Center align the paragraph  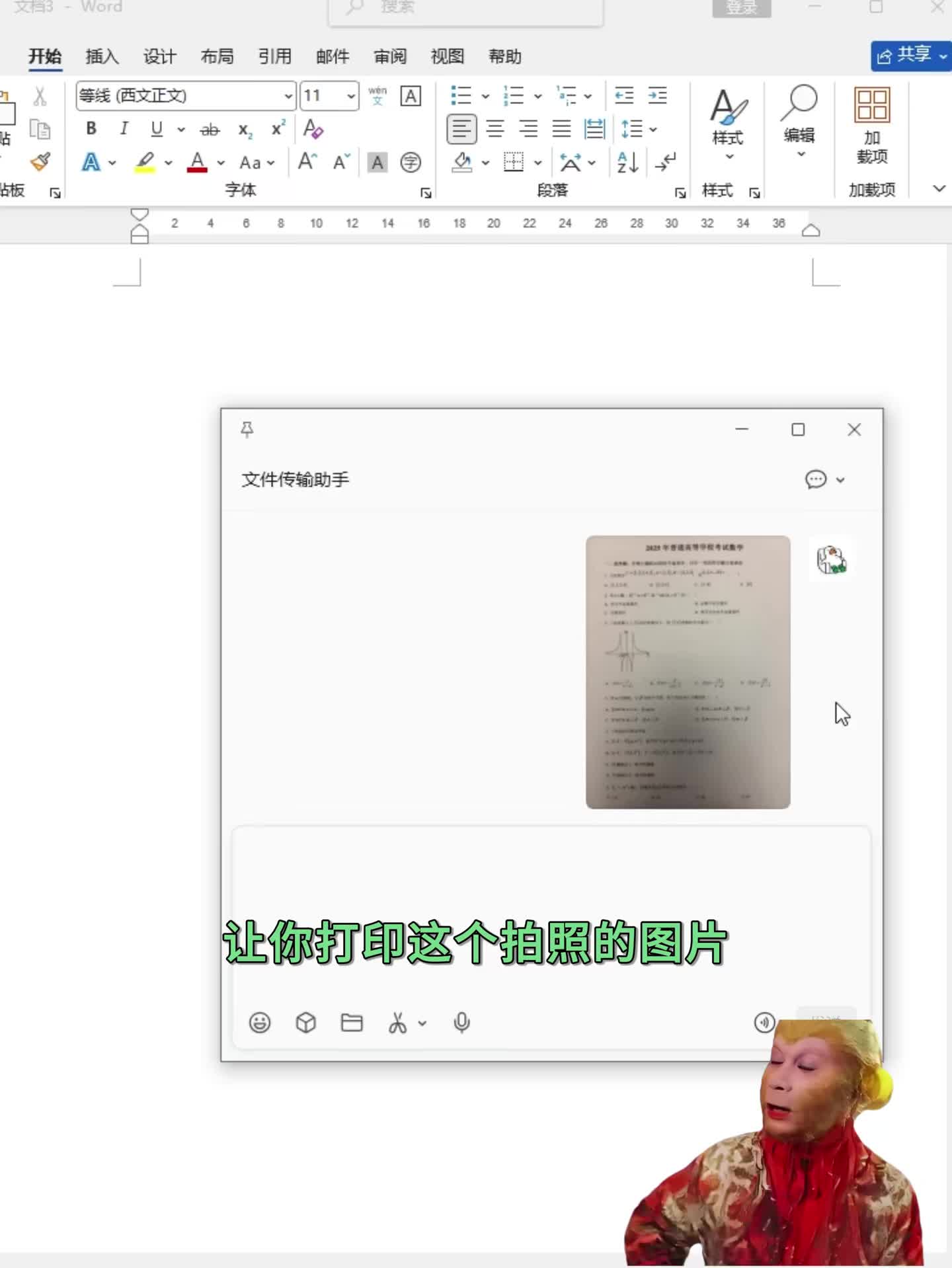click(495, 129)
